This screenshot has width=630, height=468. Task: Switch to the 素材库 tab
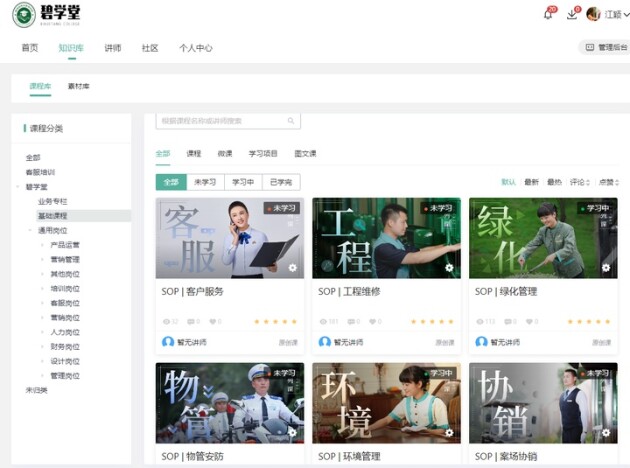click(78, 87)
